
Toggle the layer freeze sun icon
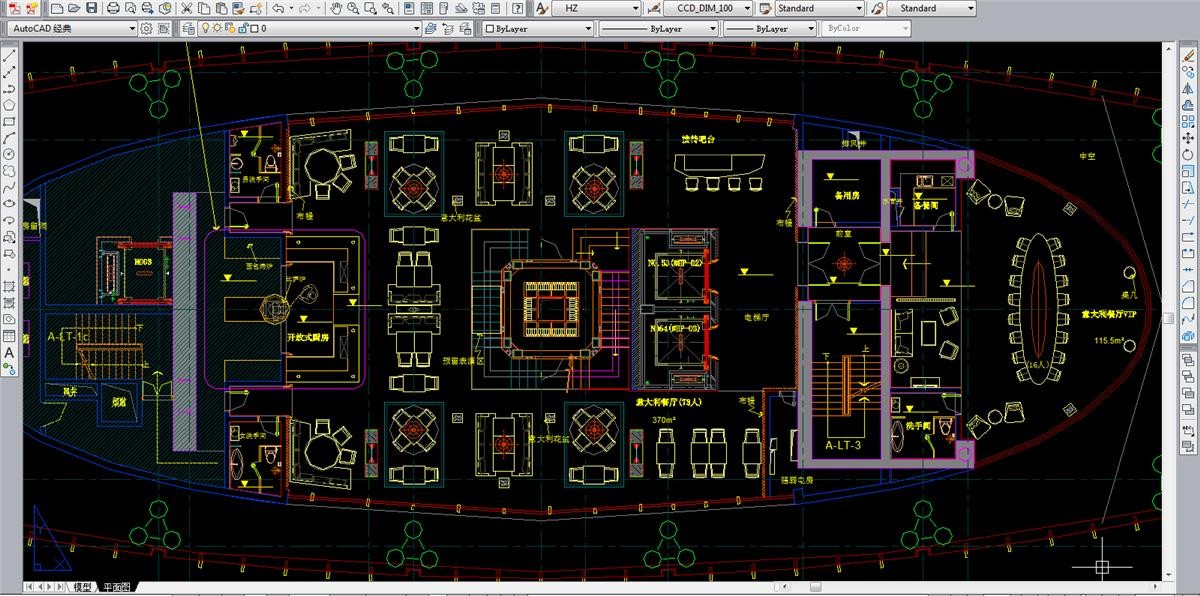coord(218,29)
